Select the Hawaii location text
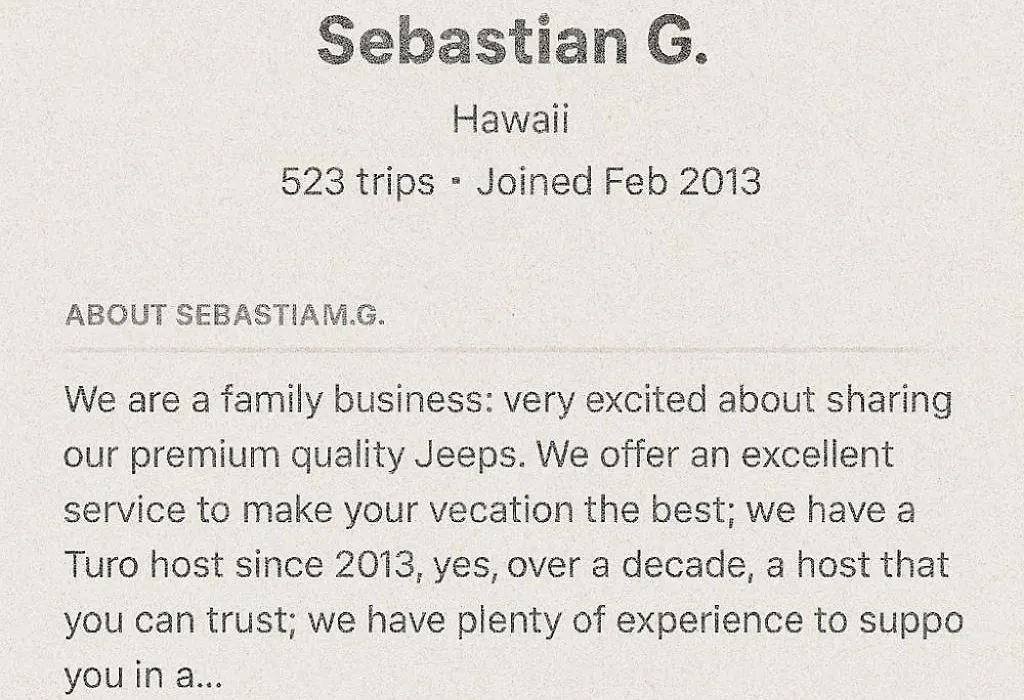The height and width of the screenshot is (700, 1024). click(x=511, y=119)
